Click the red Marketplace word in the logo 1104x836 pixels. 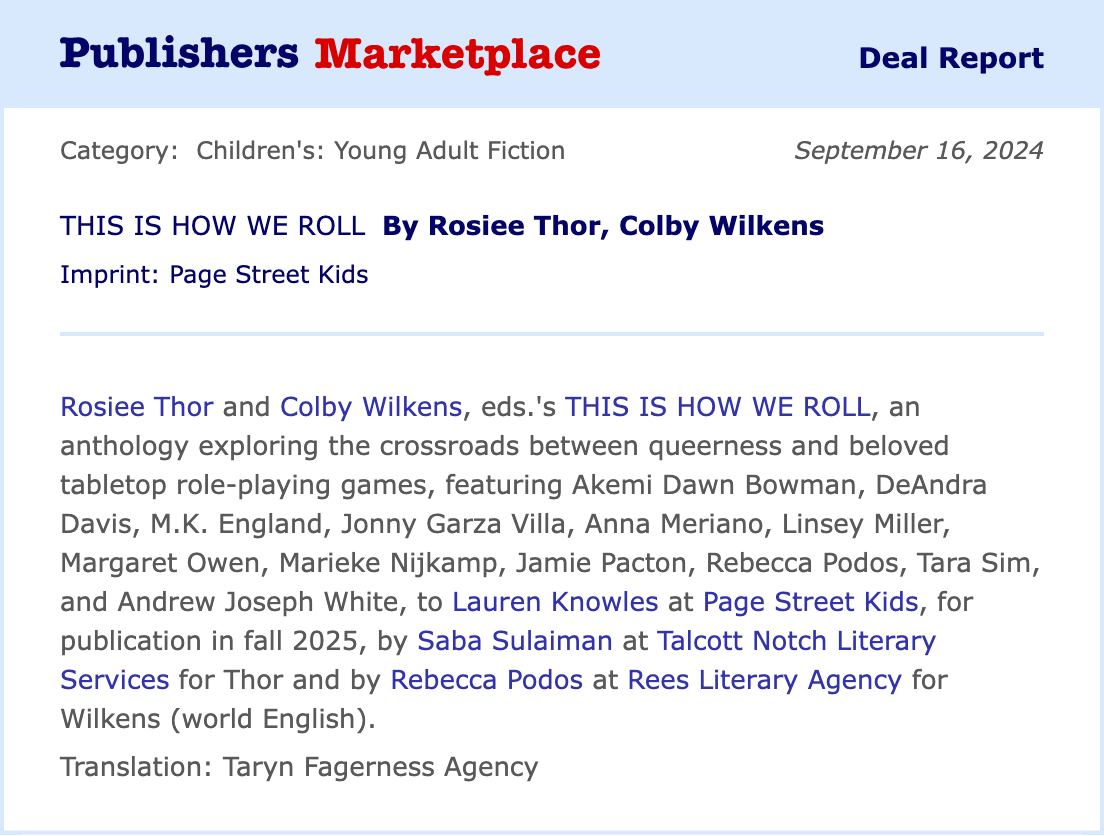pos(457,53)
